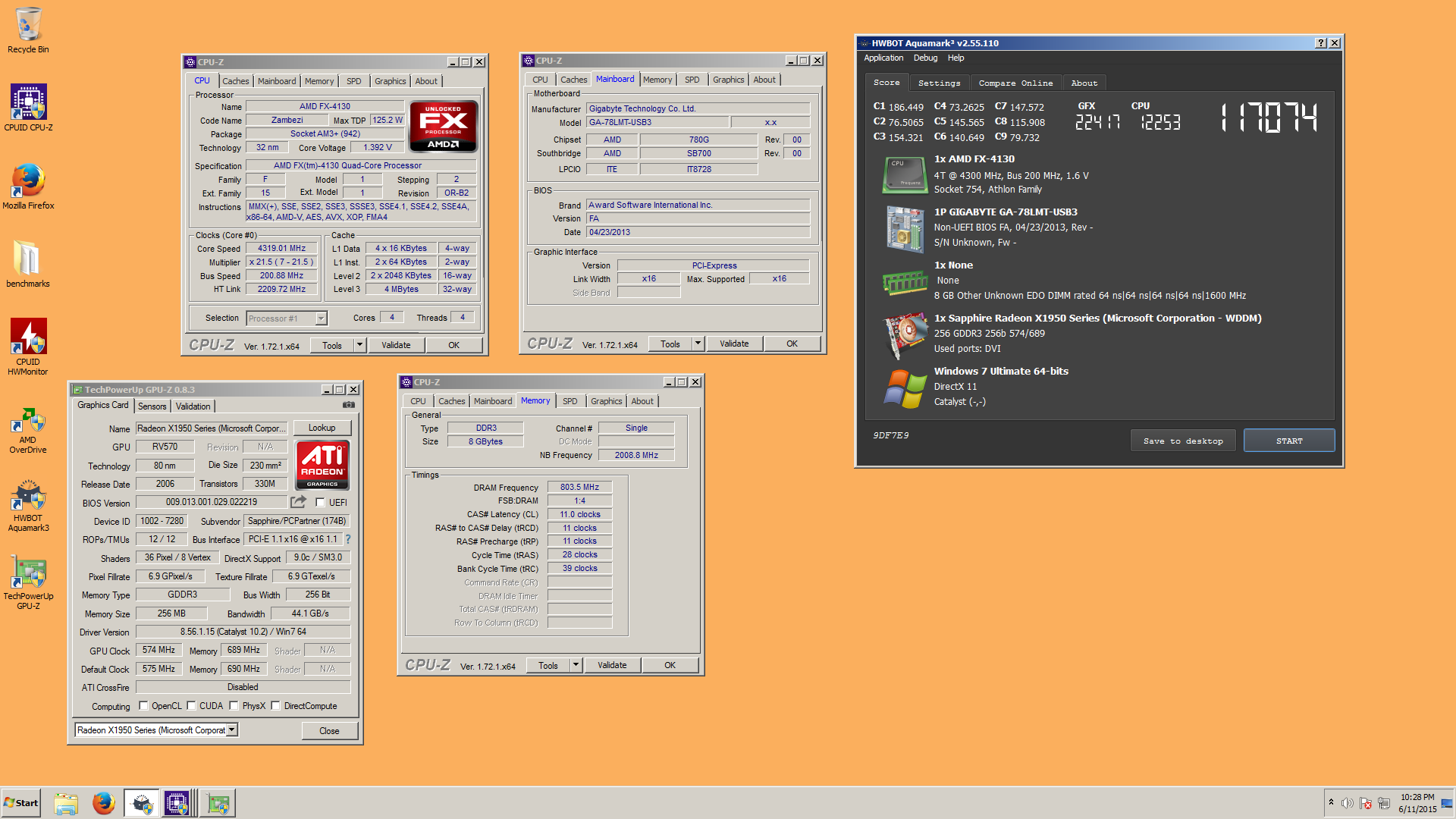Click the GPU-Z BIOS export share icon

pyautogui.click(x=298, y=502)
